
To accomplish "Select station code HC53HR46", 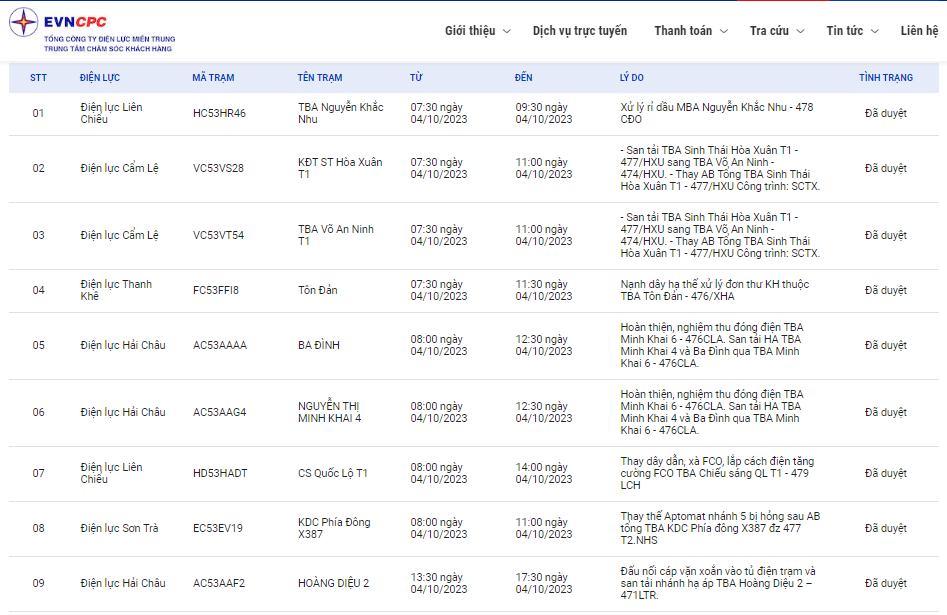I will (x=219, y=113).
